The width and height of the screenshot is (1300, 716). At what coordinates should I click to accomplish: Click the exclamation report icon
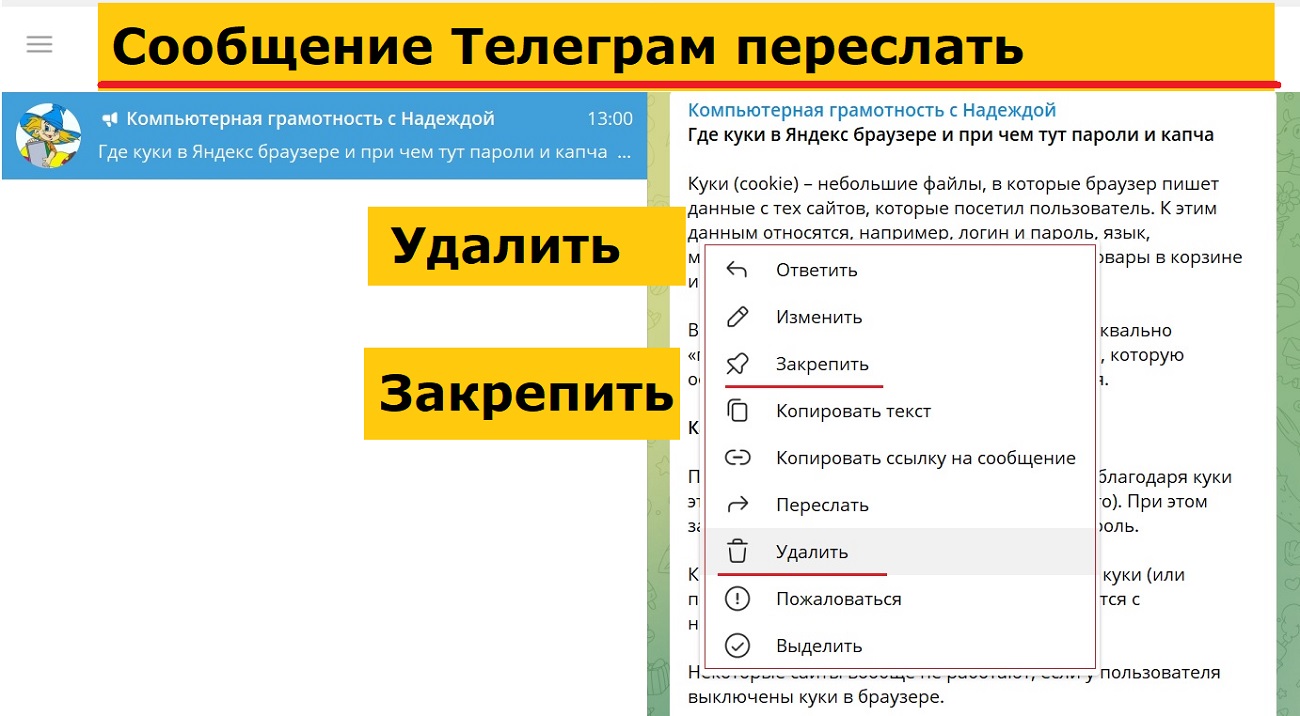click(x=737, y=599)
